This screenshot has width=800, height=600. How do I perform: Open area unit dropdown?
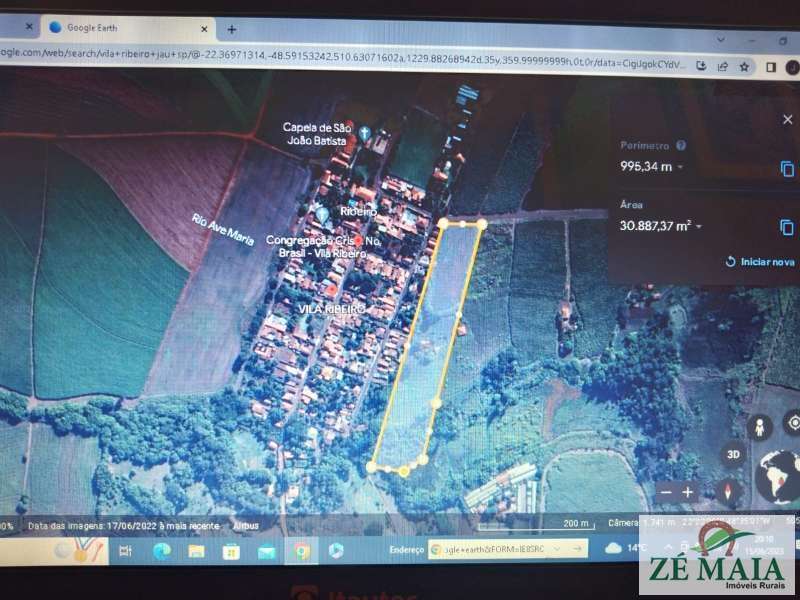(x=698, y=227)
